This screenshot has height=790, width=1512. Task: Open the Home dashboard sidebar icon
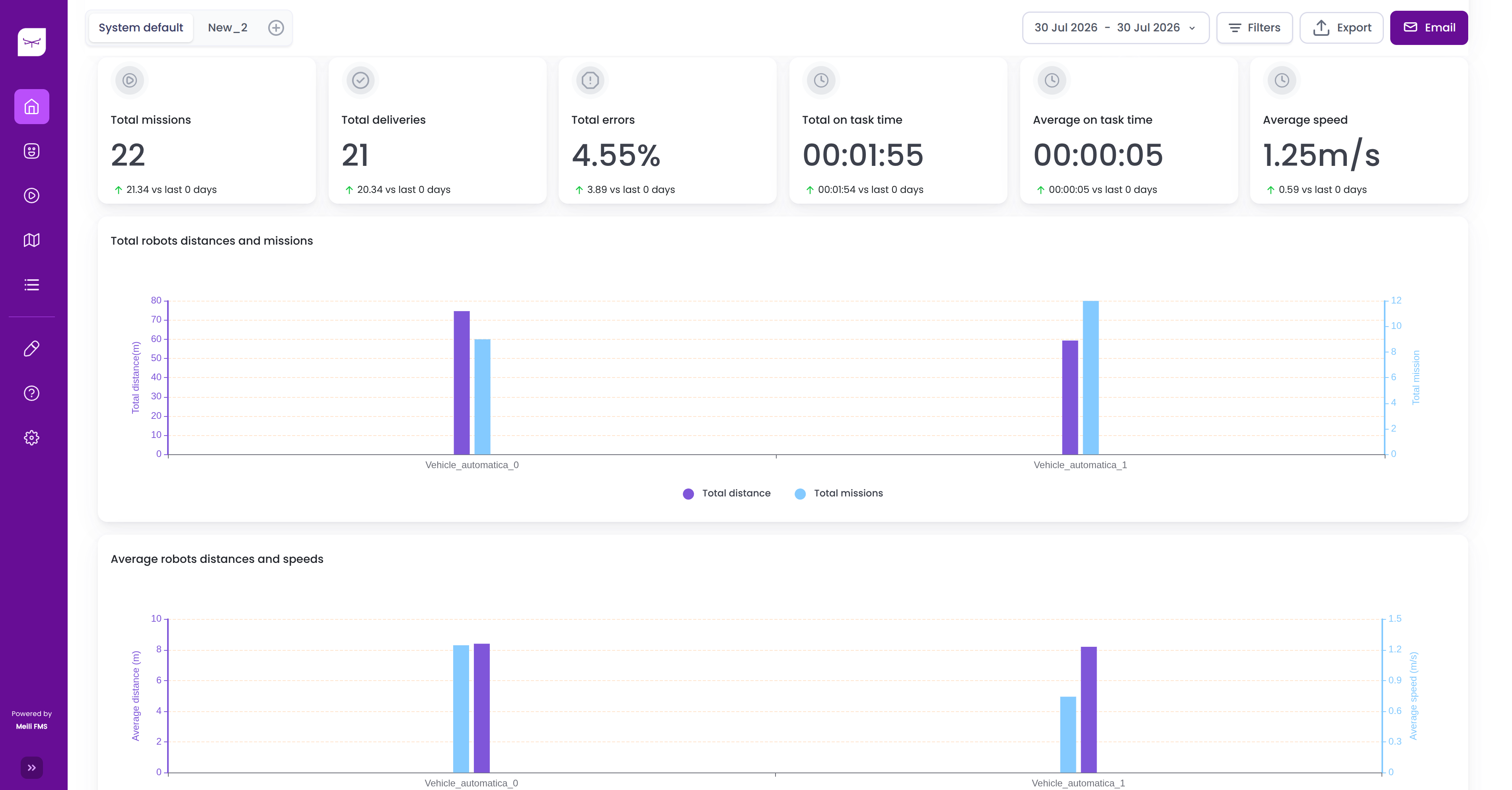32,107
